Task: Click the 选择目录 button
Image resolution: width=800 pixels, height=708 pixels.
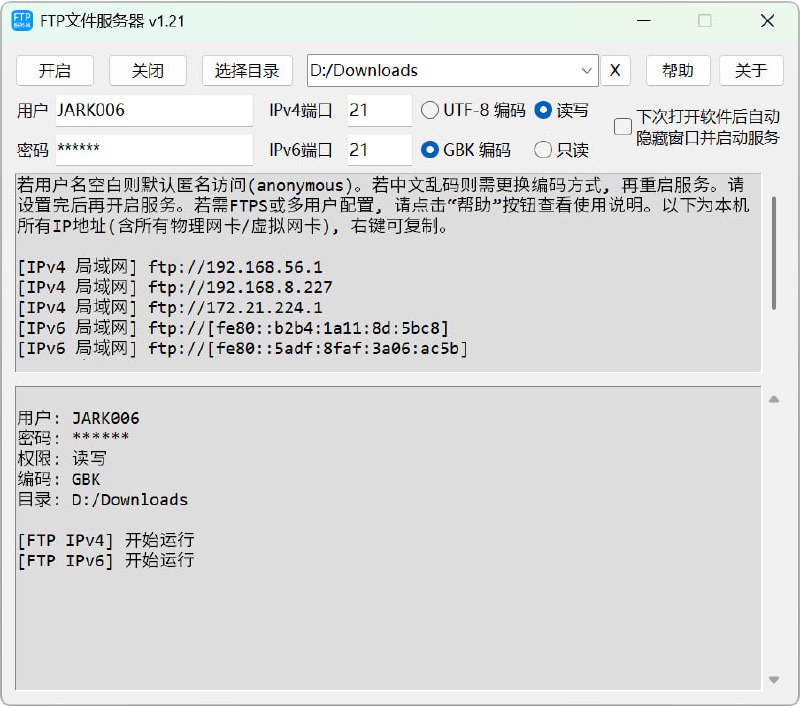Action: 247,70
